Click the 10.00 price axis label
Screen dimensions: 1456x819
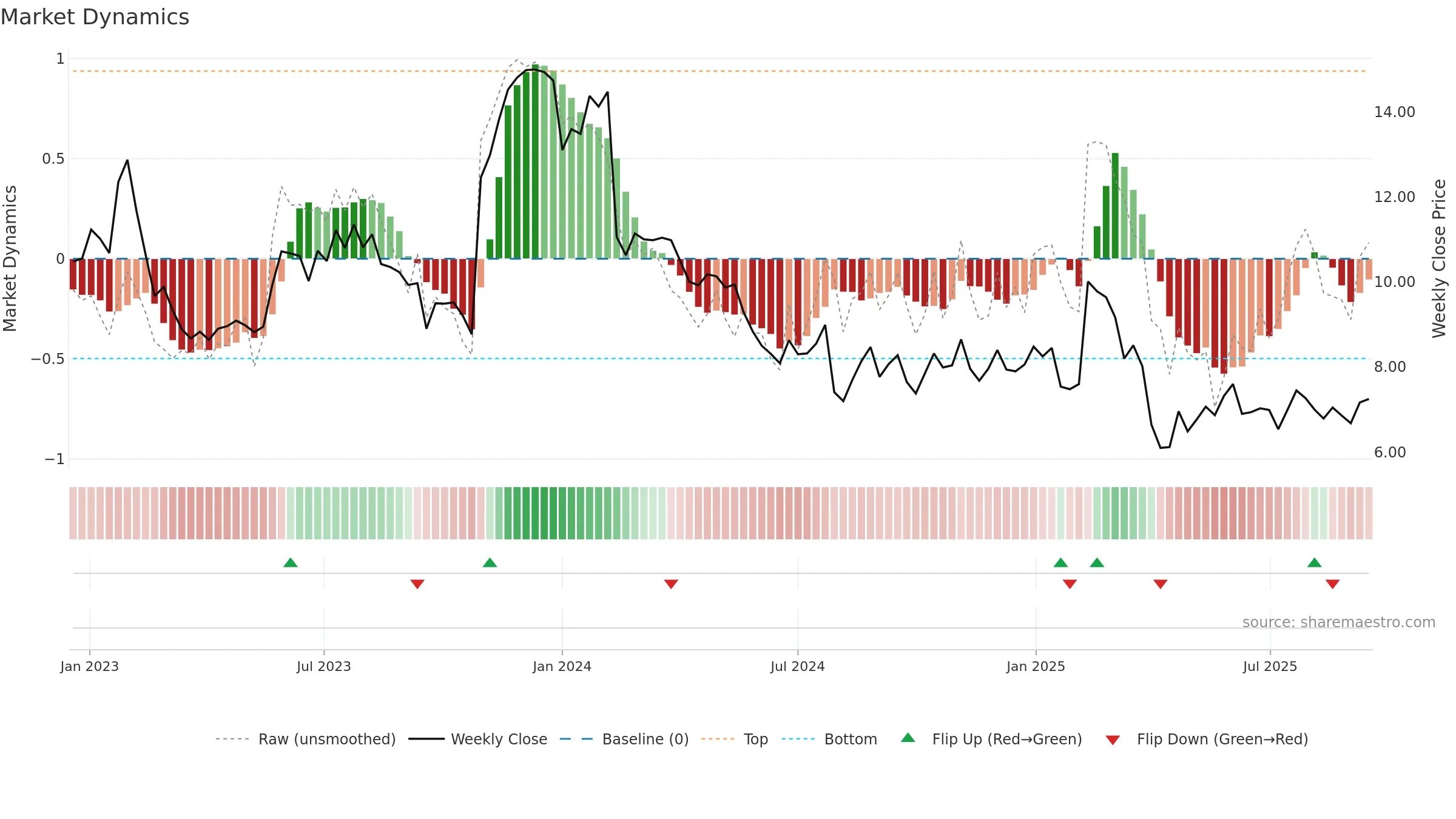point(1395,282)
